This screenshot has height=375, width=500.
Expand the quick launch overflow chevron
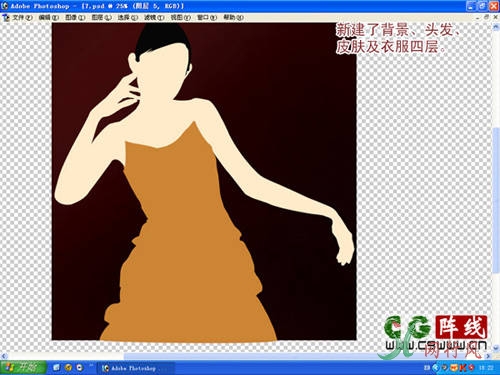coord(91,366)
